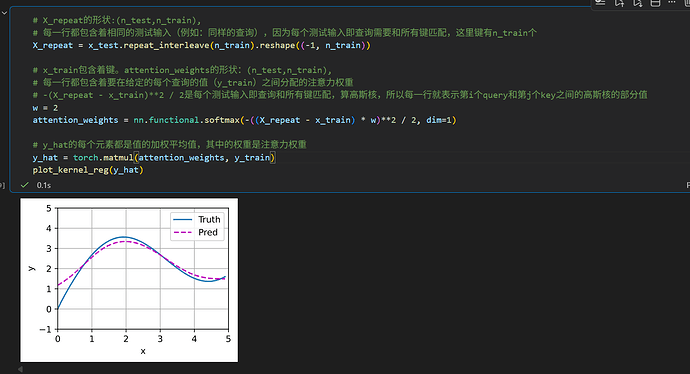Click the 'y_train' argument in torch.matmul
690x374 pixels.
point(252,158)
